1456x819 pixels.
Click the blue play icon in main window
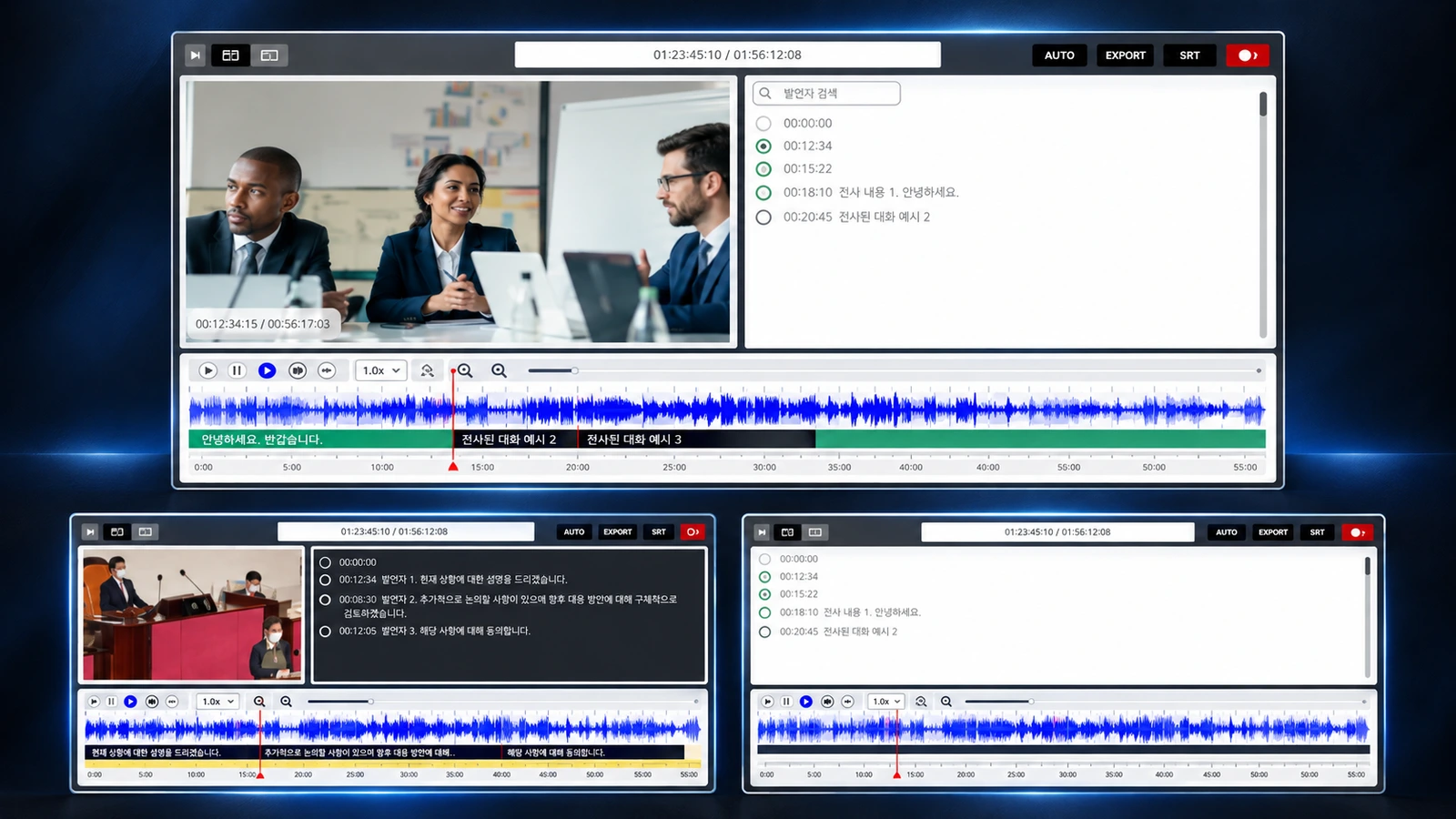[x=267, y=370]
